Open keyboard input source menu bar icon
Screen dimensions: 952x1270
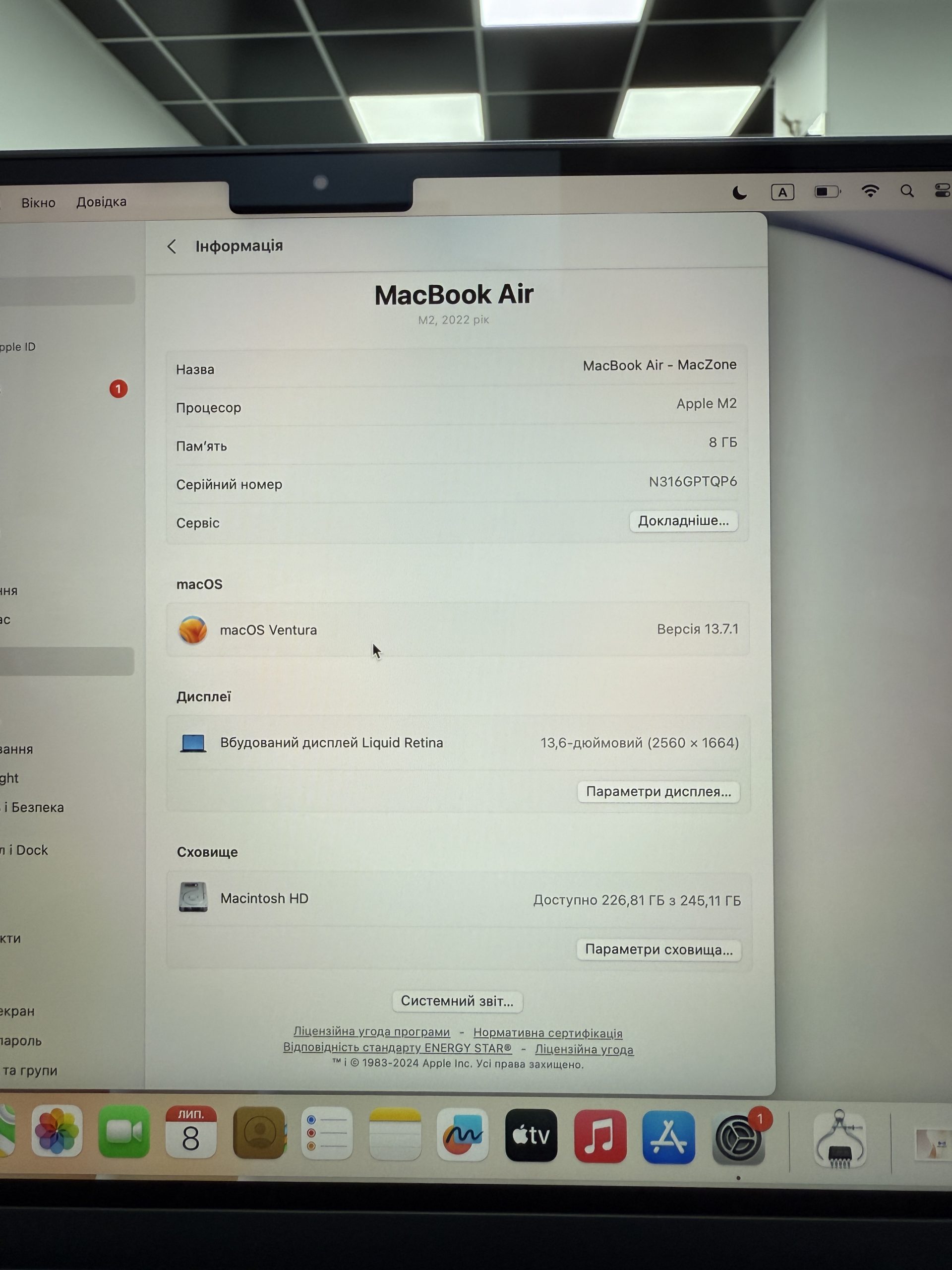pyautogui.click(x=783, y=192)
